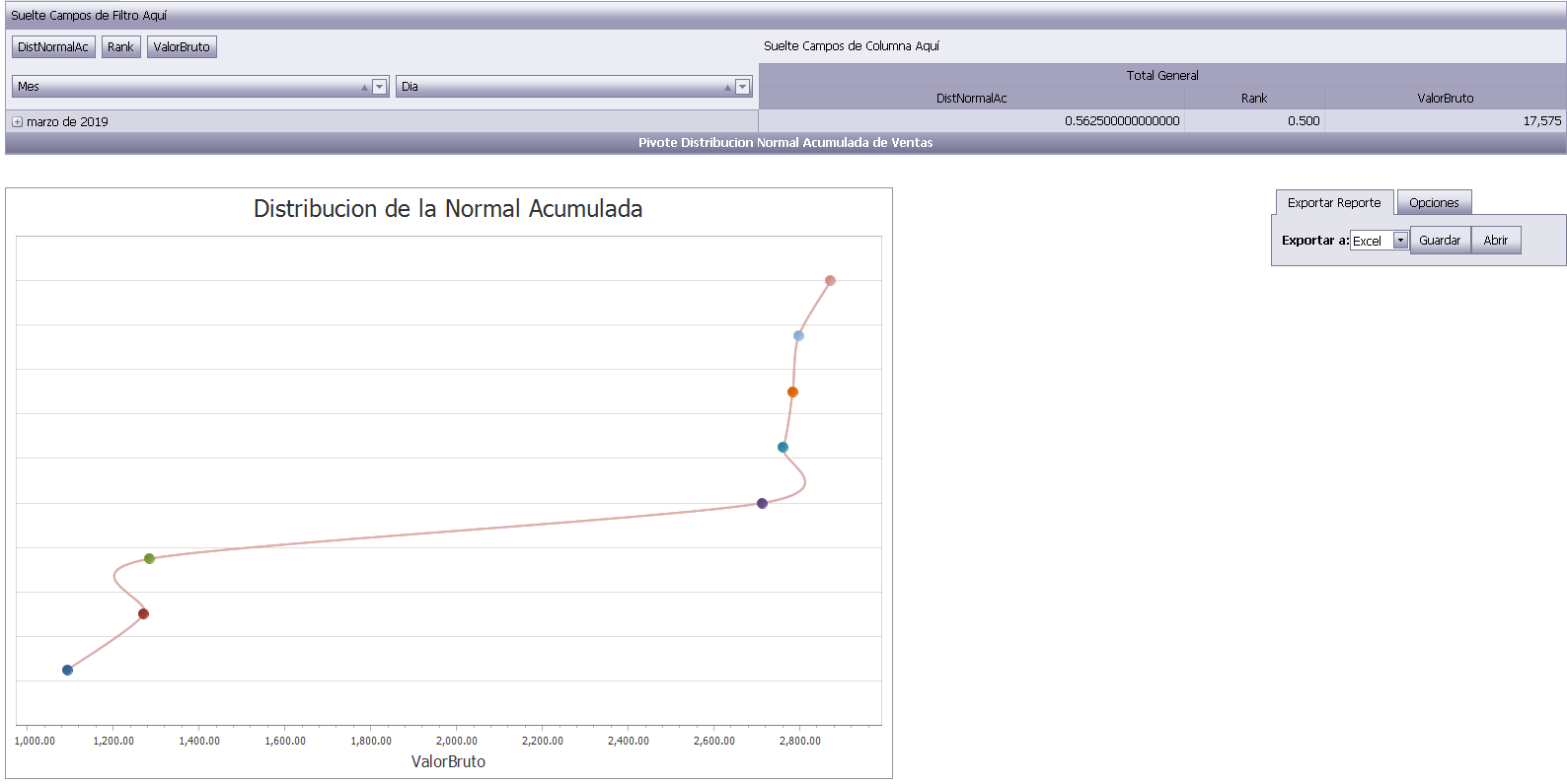Click the green data point on chart
1567x784 pixels.
pyautogui.click(x=149, y=559)
